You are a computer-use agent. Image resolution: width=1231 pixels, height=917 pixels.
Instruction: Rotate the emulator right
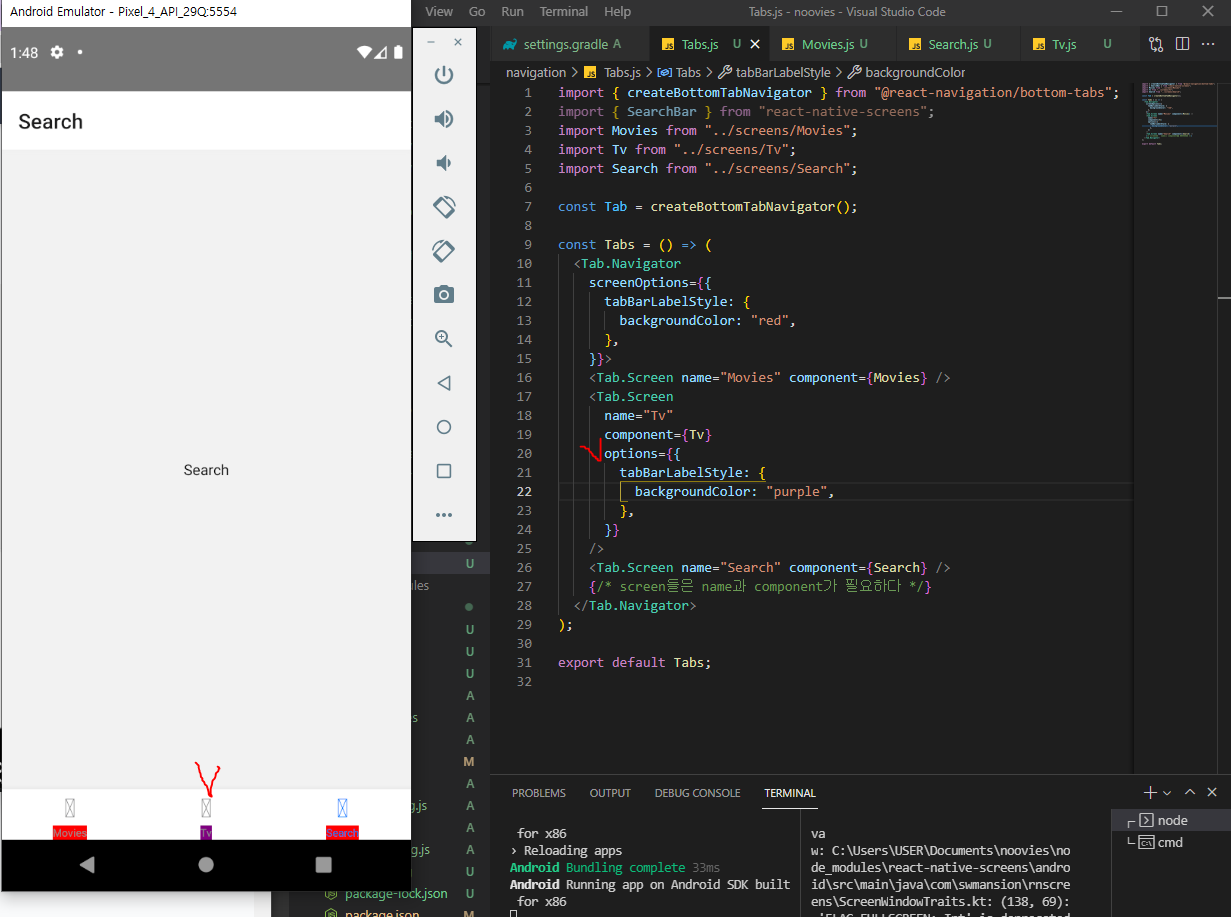(x=444, y=251)
